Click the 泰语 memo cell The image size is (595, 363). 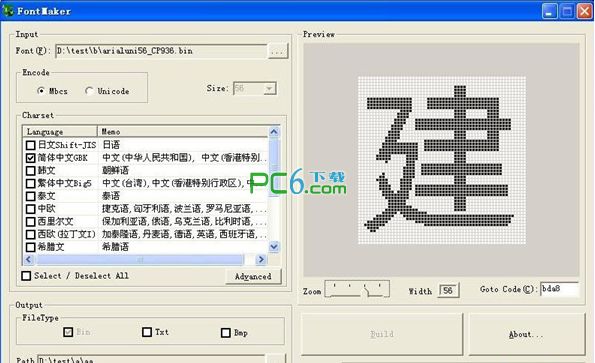[111, 196]
